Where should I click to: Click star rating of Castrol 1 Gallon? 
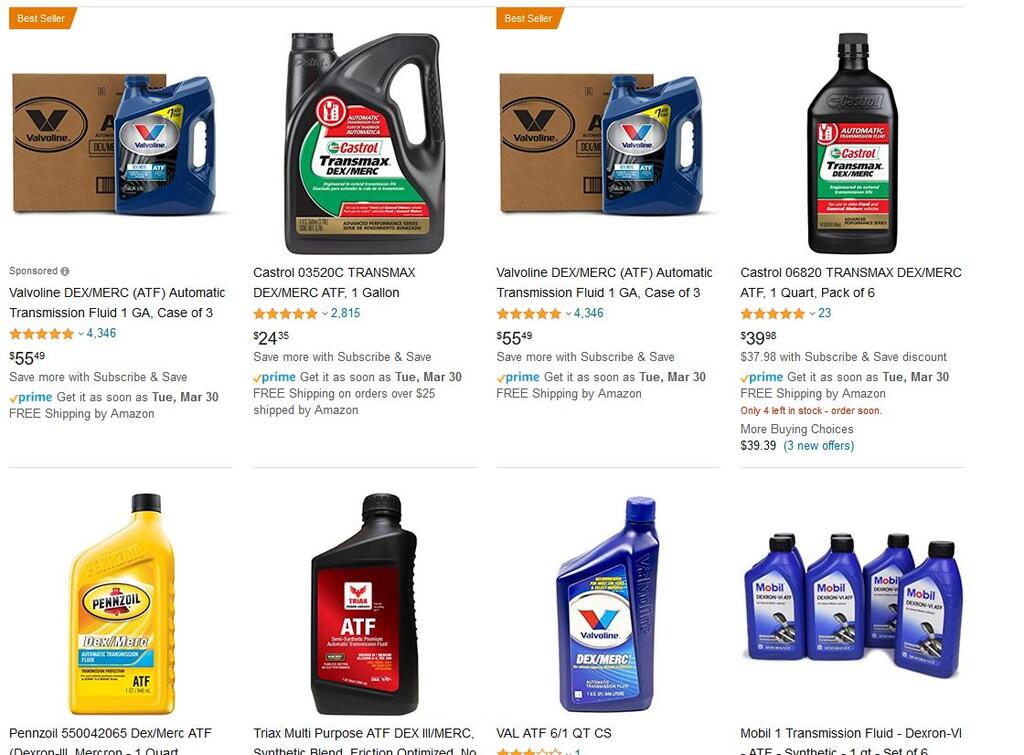pyautogui.click(x=285, y=313)
